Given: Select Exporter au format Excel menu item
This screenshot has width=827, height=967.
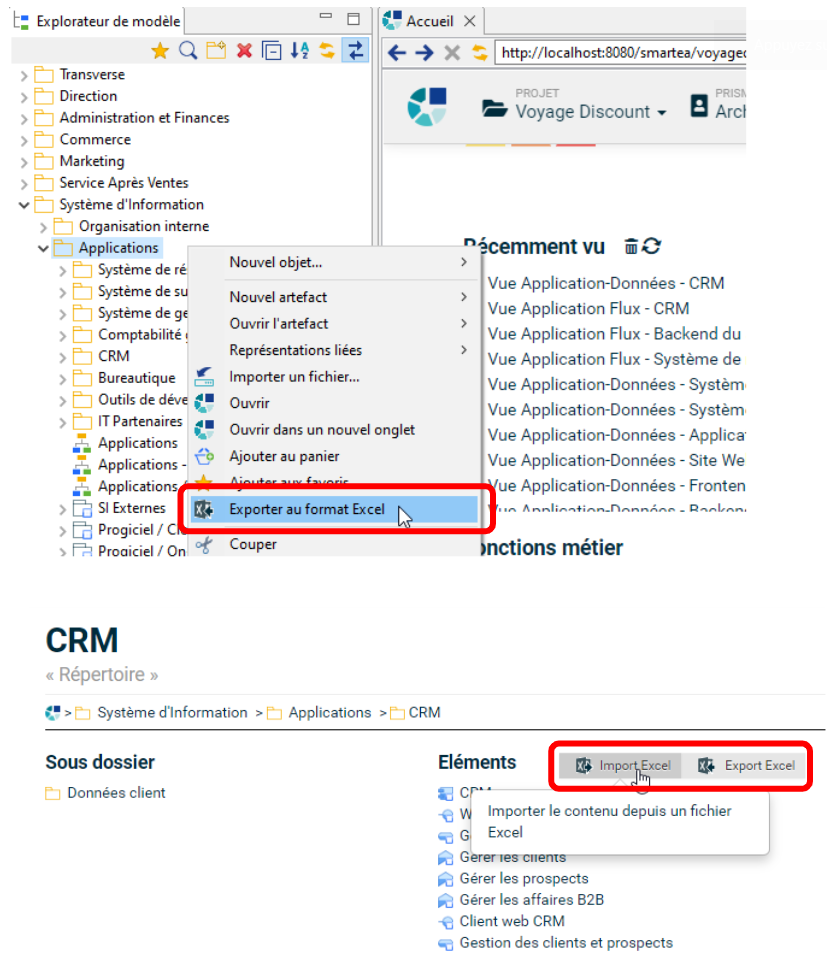Looking at the screenshot, I should click(307, 509).
